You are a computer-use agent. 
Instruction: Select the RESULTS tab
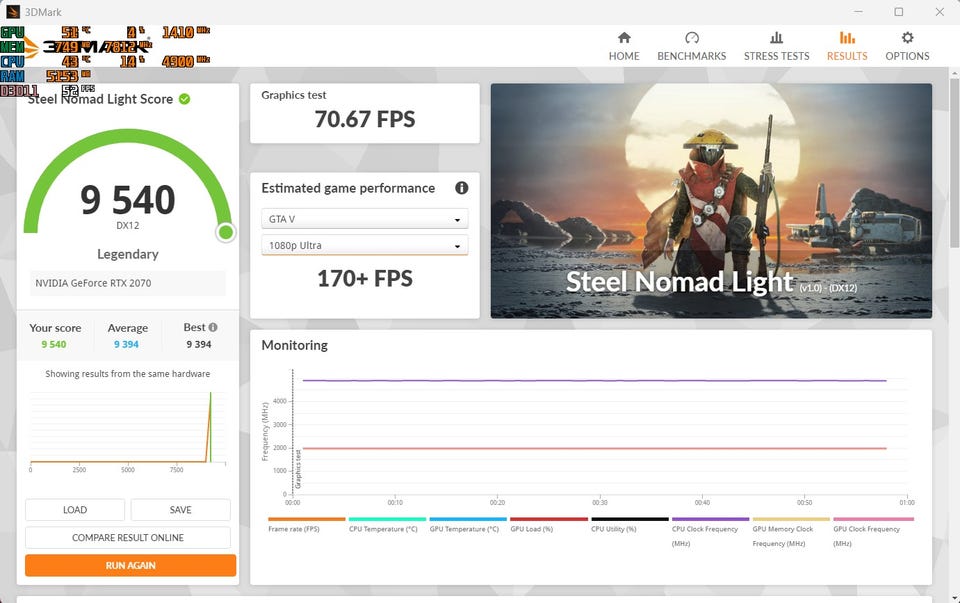847,47
